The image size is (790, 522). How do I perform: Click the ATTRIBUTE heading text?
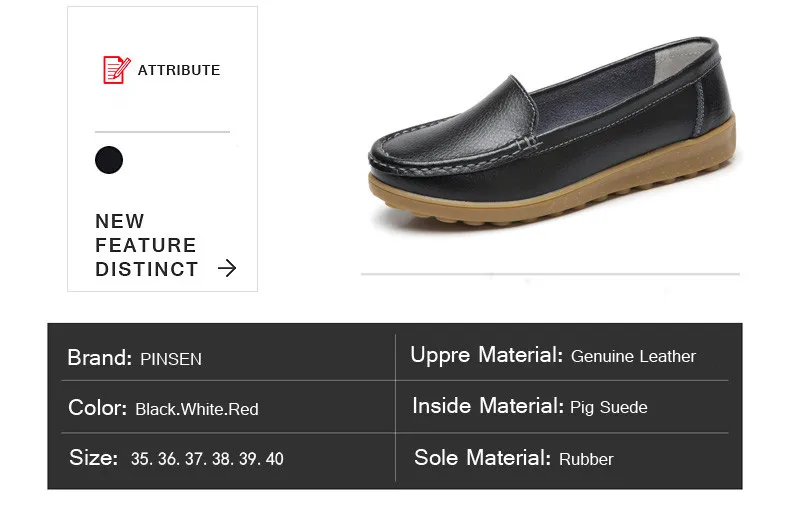tap(179, 70)
